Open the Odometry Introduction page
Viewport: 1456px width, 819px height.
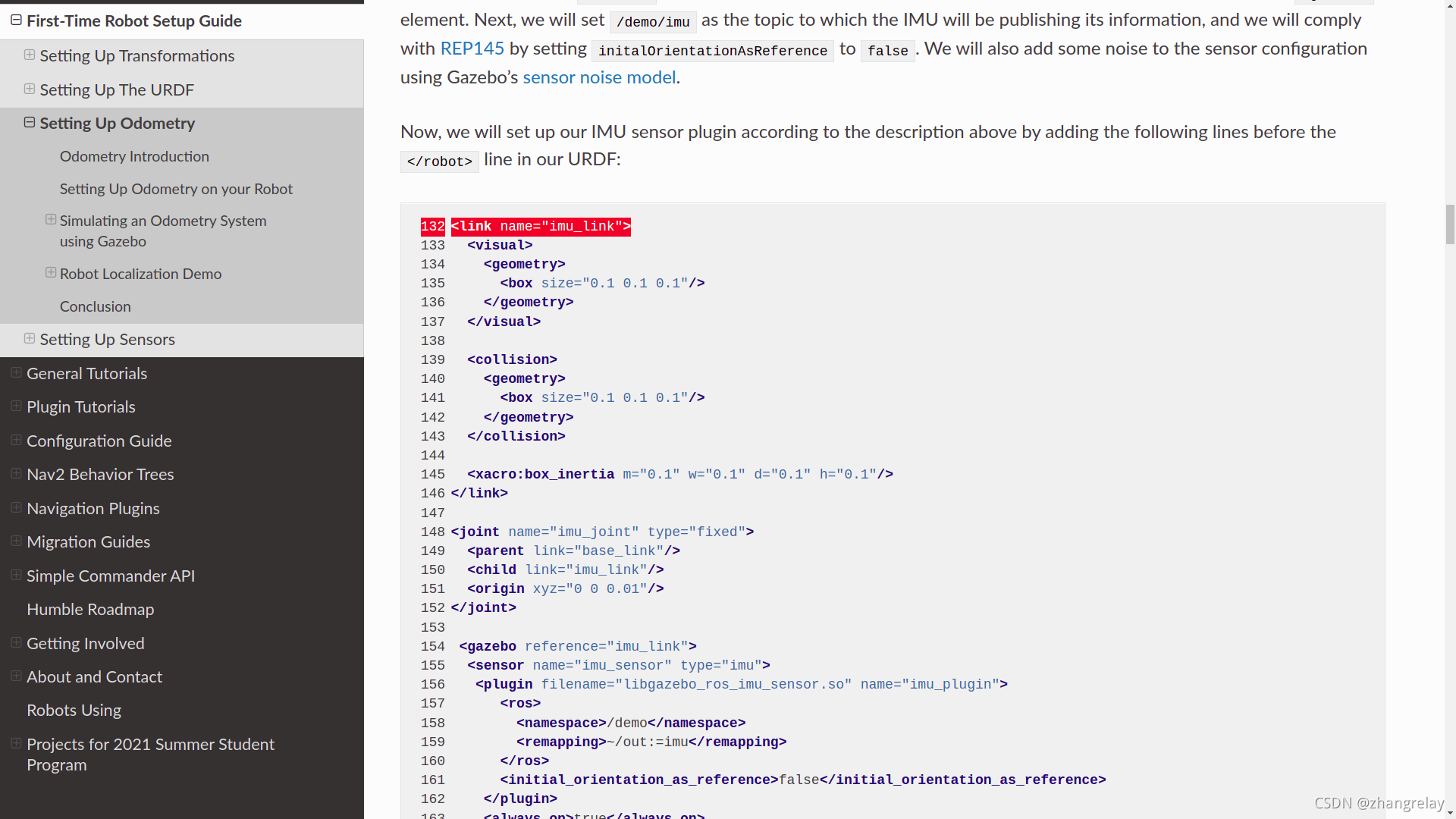pyautogui.click(x=134, y=156)
